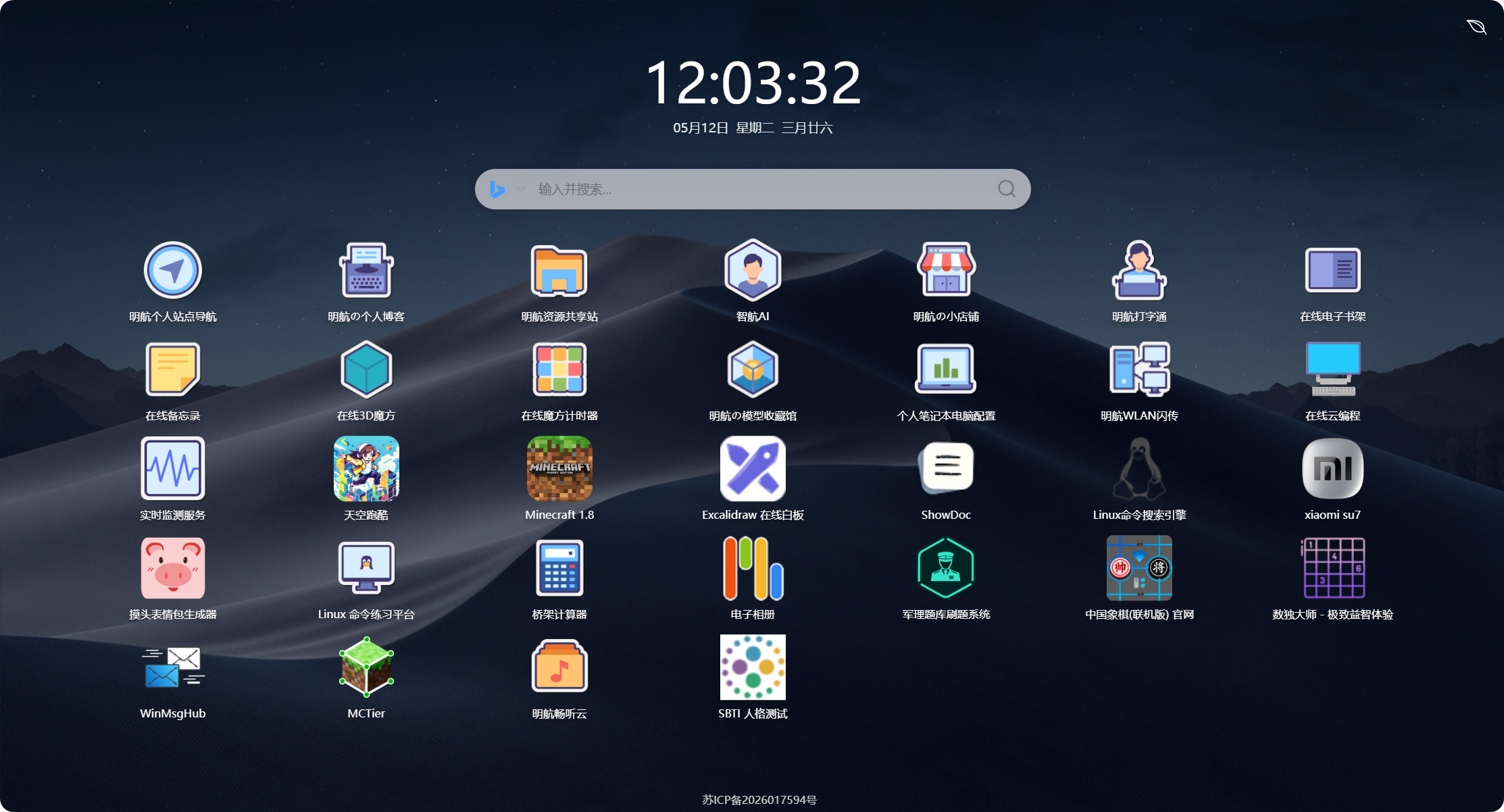1504x812 pixels.
Task: Open the 实时监测服务 waveform icon
Action: point(173,469)
